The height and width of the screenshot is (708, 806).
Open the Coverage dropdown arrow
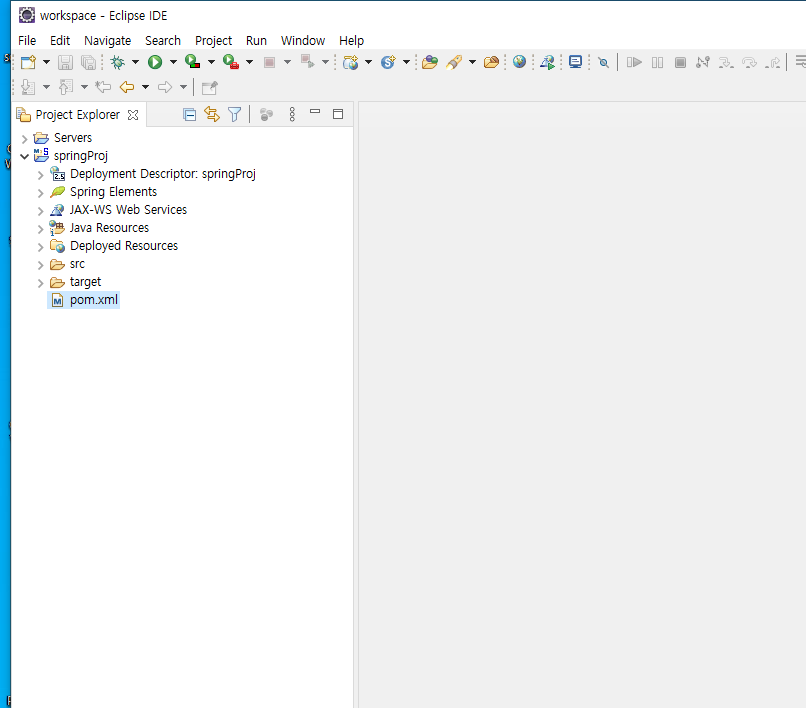pyautogui.click(x=211, y=62)
